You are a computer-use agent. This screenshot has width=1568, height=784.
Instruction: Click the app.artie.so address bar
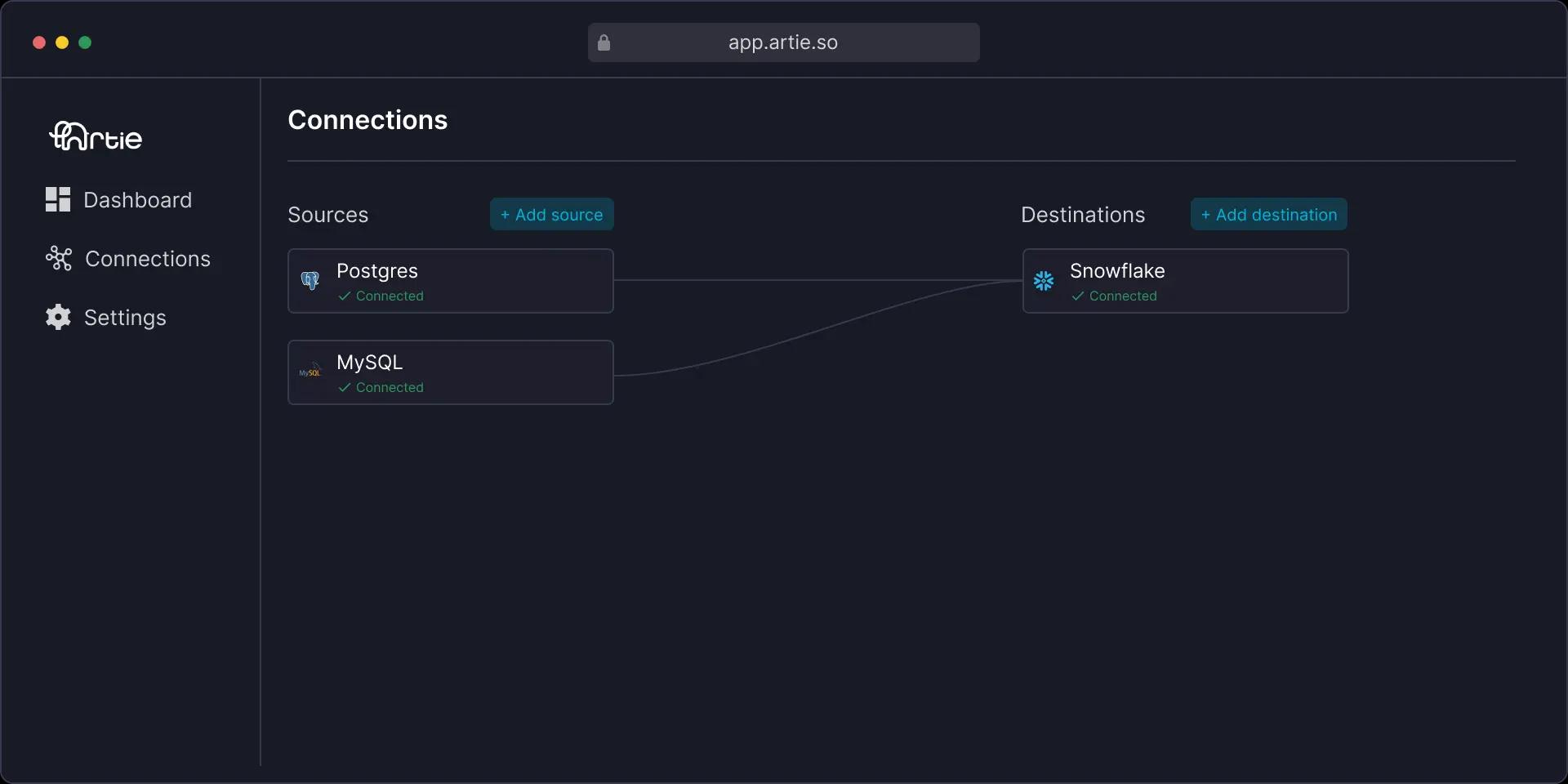[784, 42]
